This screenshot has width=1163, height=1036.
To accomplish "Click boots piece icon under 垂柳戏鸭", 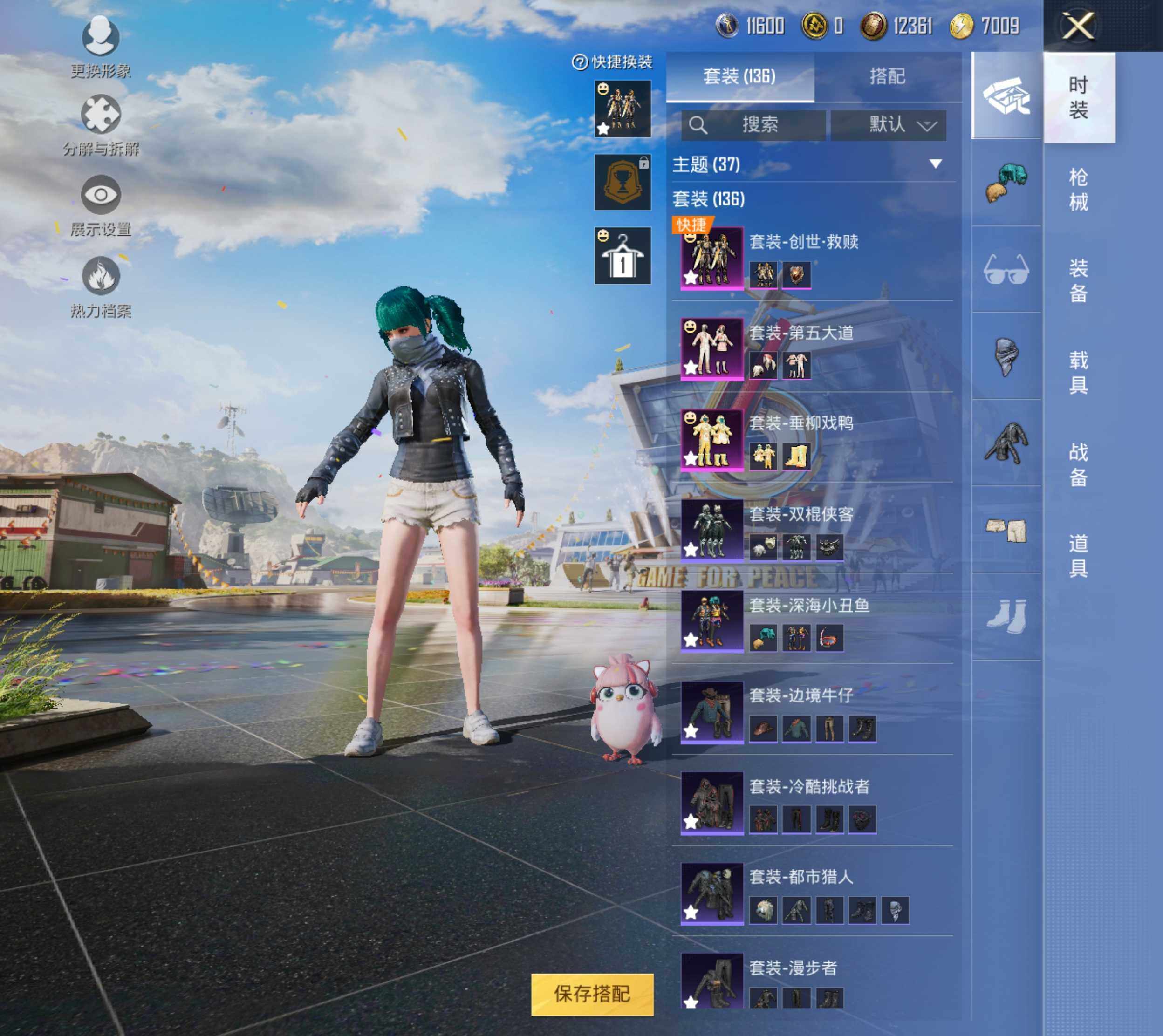I will pyautogui.click(x=796, y=456).
